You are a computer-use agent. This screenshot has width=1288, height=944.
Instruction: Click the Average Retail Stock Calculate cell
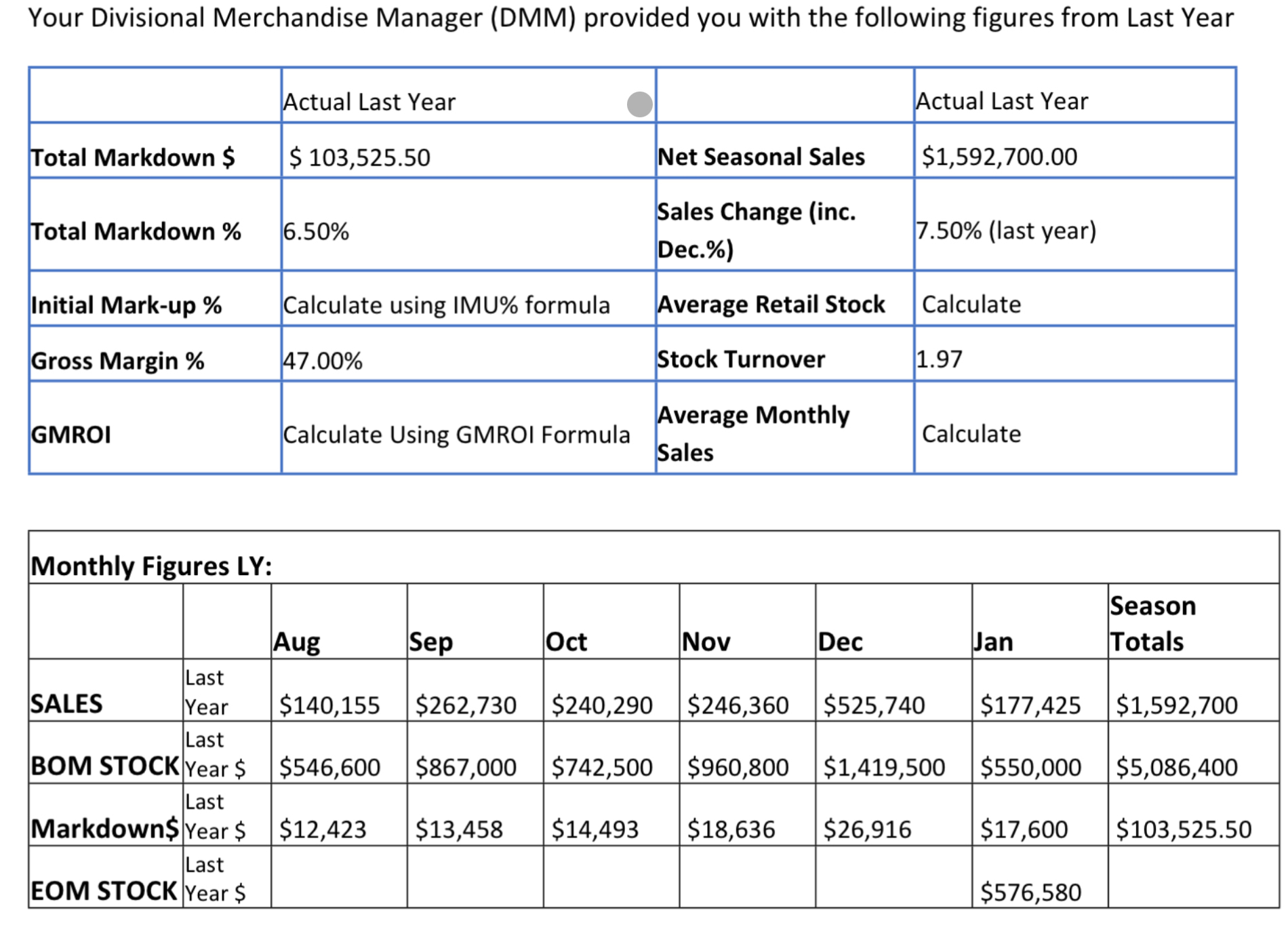[969, 304]
